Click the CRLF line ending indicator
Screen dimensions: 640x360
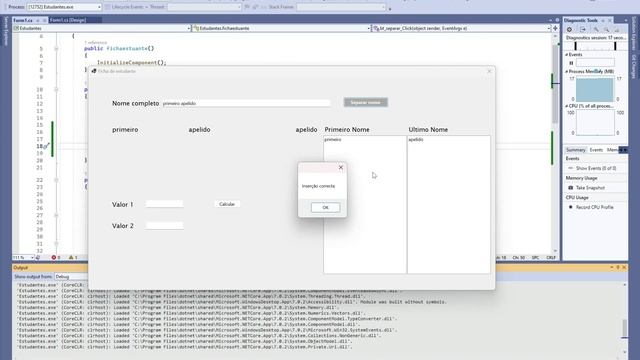(x=551, y=258)
